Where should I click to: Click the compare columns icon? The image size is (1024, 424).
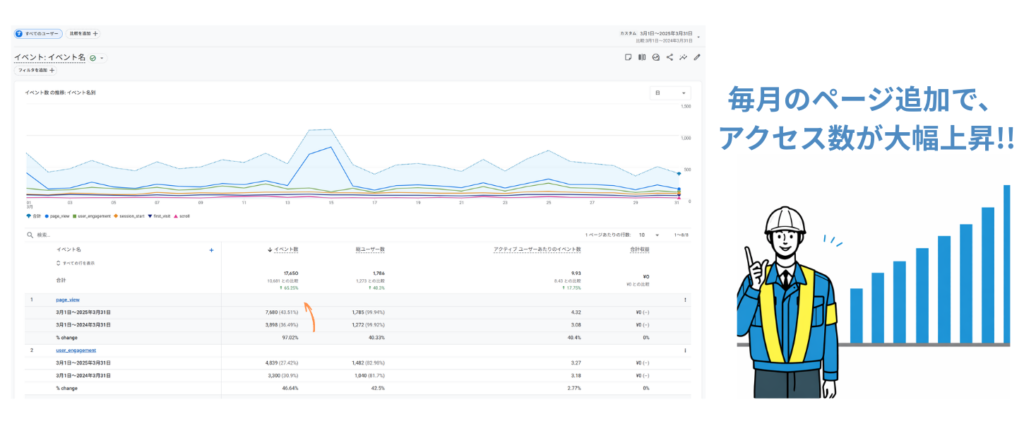pos(641,58)
